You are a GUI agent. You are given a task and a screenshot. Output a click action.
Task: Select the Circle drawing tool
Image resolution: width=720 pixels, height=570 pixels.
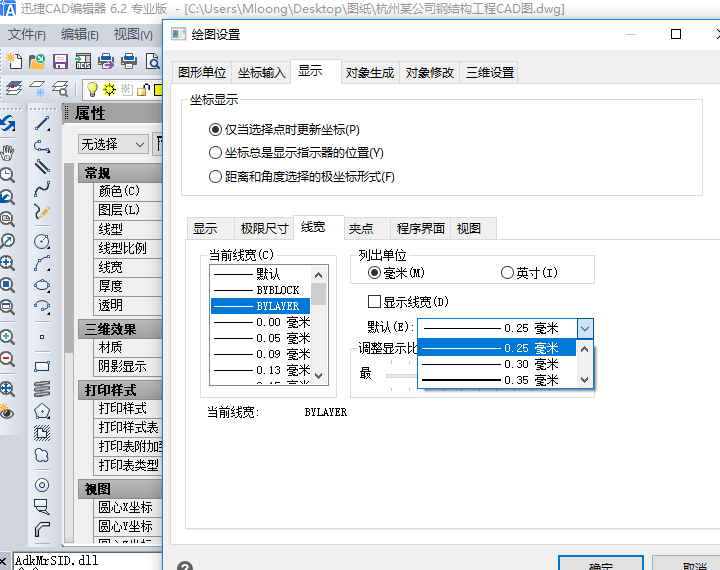[42, 241]
